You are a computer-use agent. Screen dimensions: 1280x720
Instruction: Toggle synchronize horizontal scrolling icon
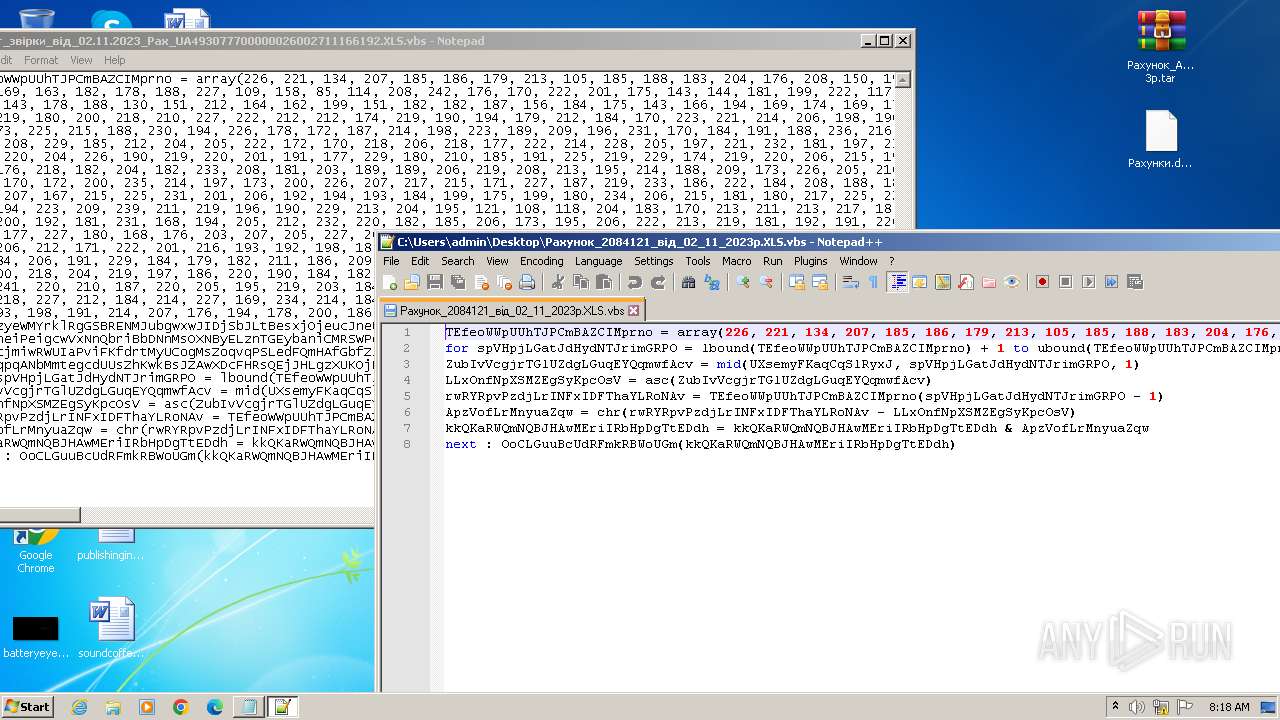pos(820,282)
